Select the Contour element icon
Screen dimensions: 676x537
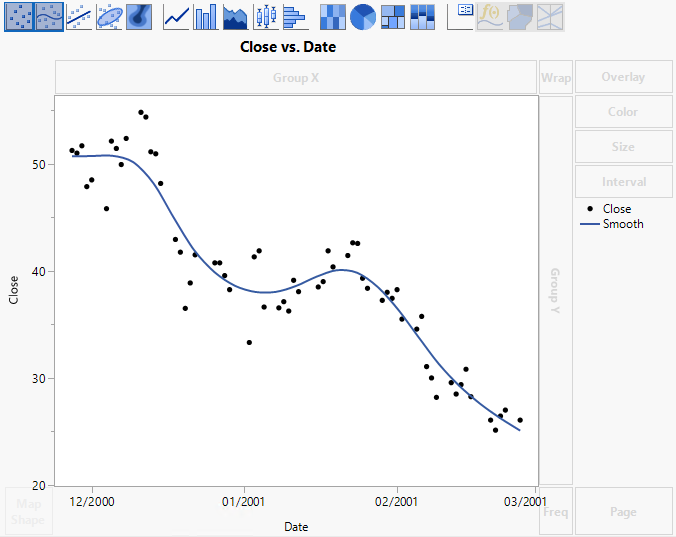[139, 17]
